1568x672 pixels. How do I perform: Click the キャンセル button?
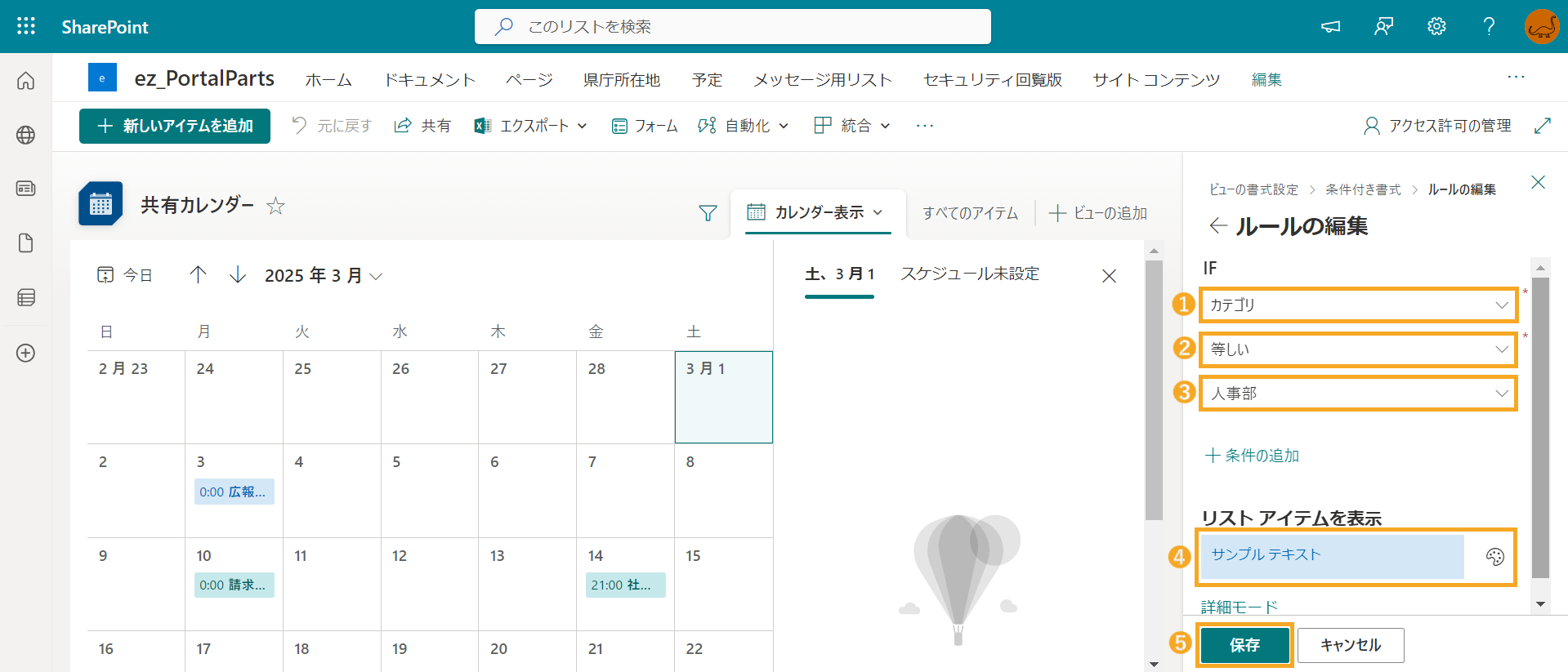click(x=1351, y=645)
